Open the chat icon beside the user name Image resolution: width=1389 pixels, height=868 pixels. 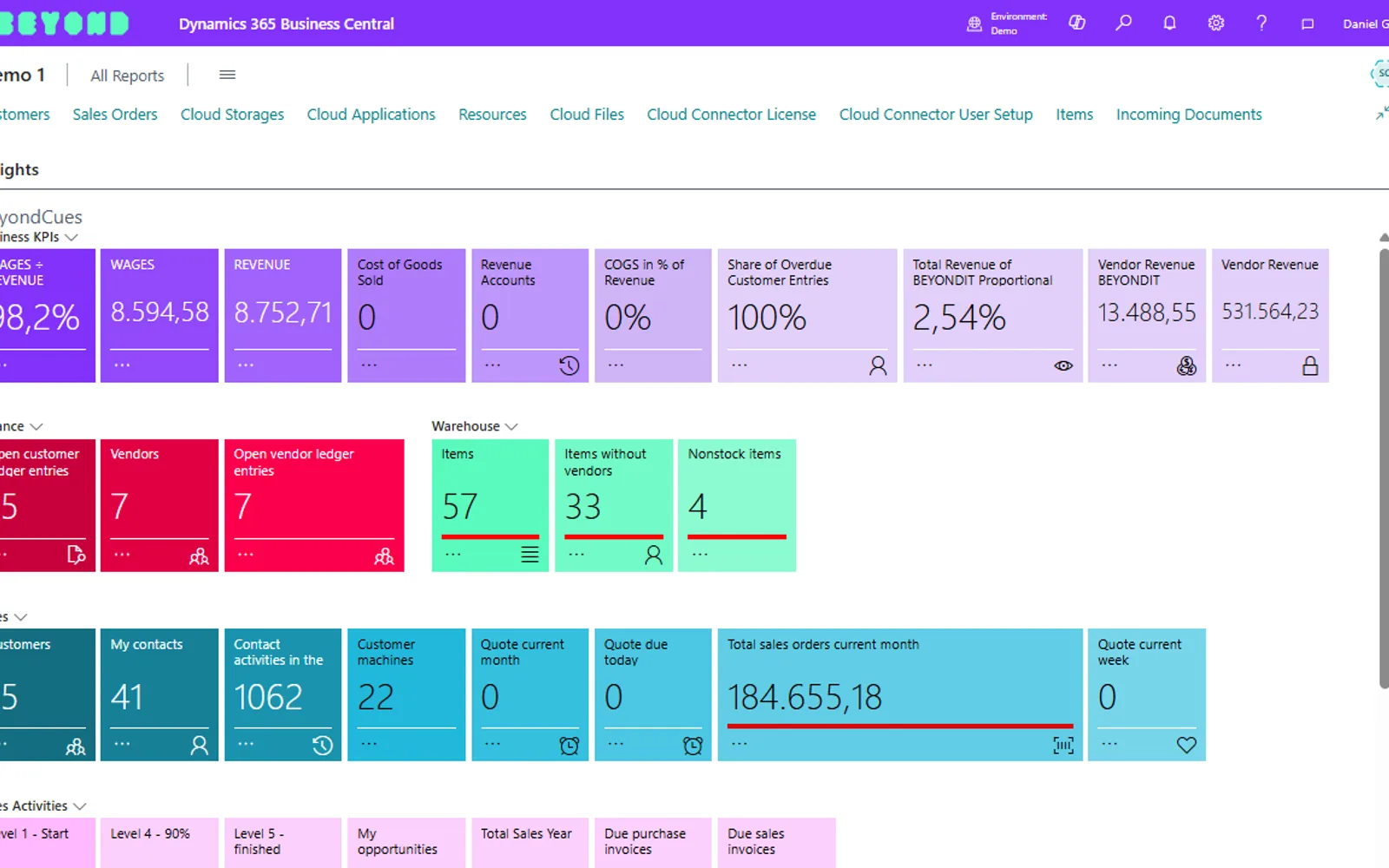pos(1307,23)
